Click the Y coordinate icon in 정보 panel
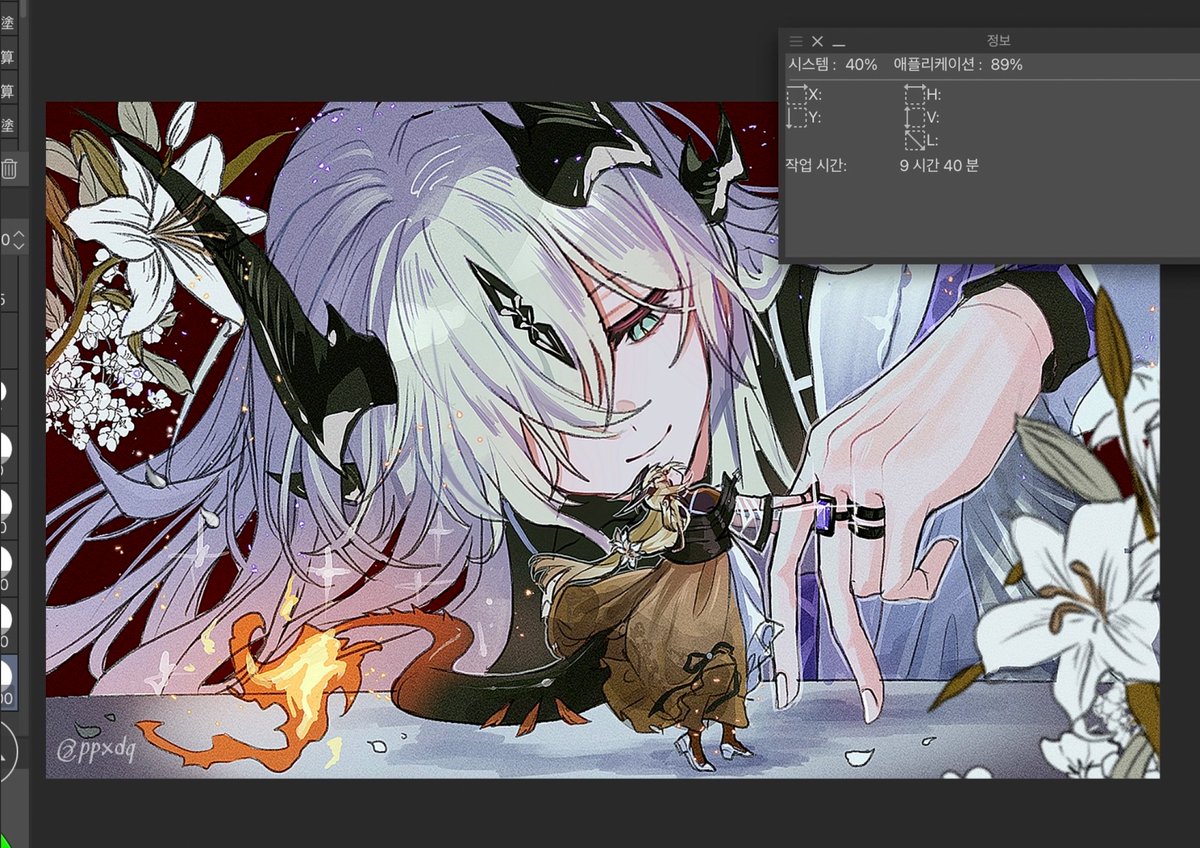 pyautogui.click(x=797, y=117)
